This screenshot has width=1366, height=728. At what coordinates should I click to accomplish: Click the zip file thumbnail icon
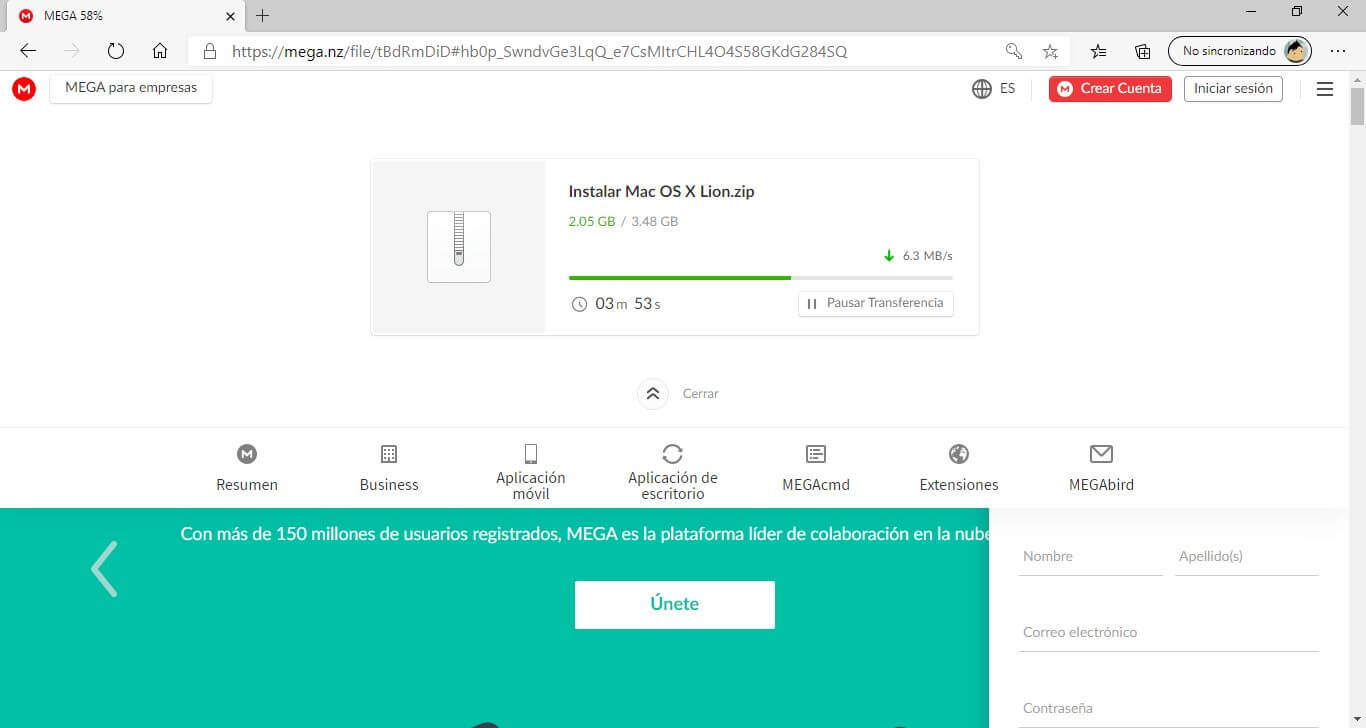pyautogui.click(x=459, y=246)
